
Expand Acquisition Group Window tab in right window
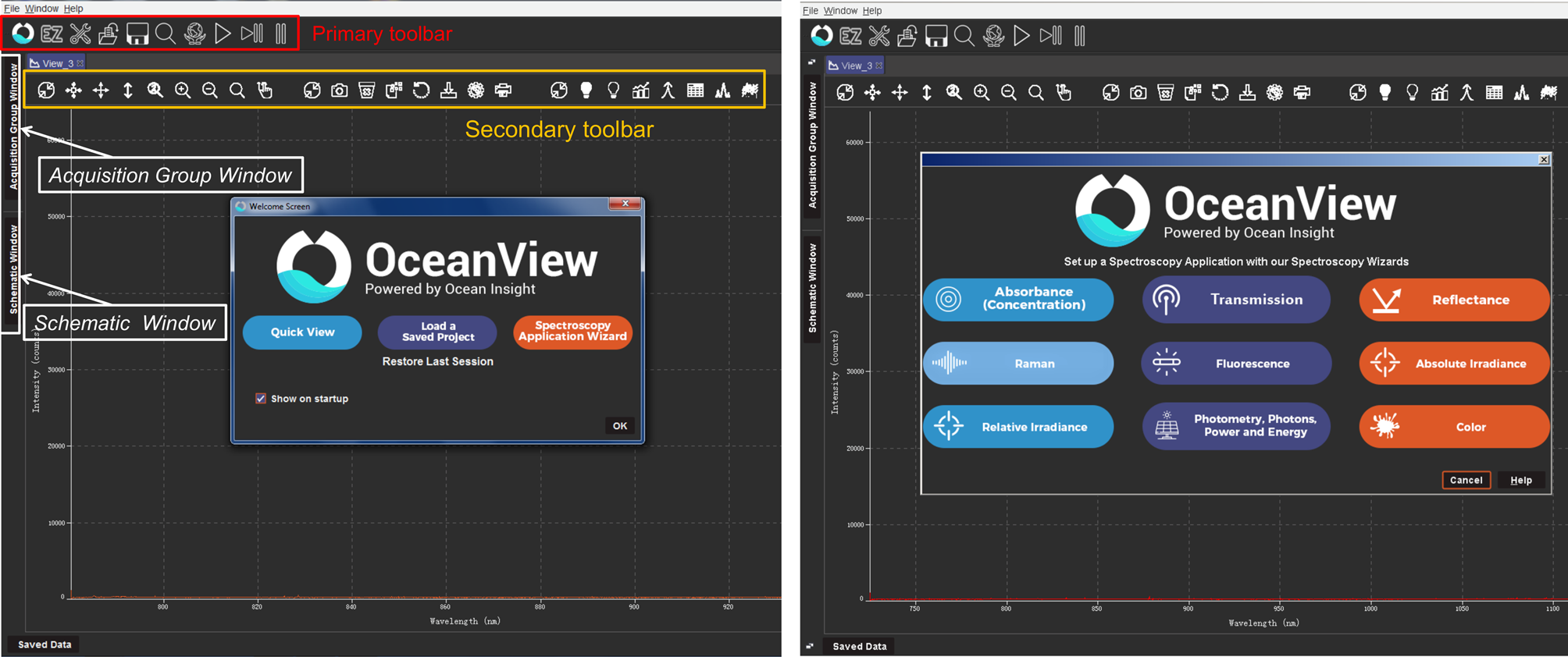812,144
